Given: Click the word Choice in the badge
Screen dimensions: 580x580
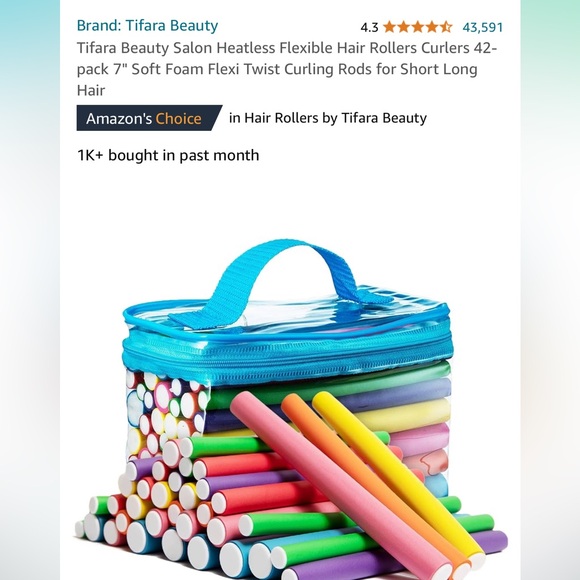Looking at the screenshot, I should [x=178, y=119].
